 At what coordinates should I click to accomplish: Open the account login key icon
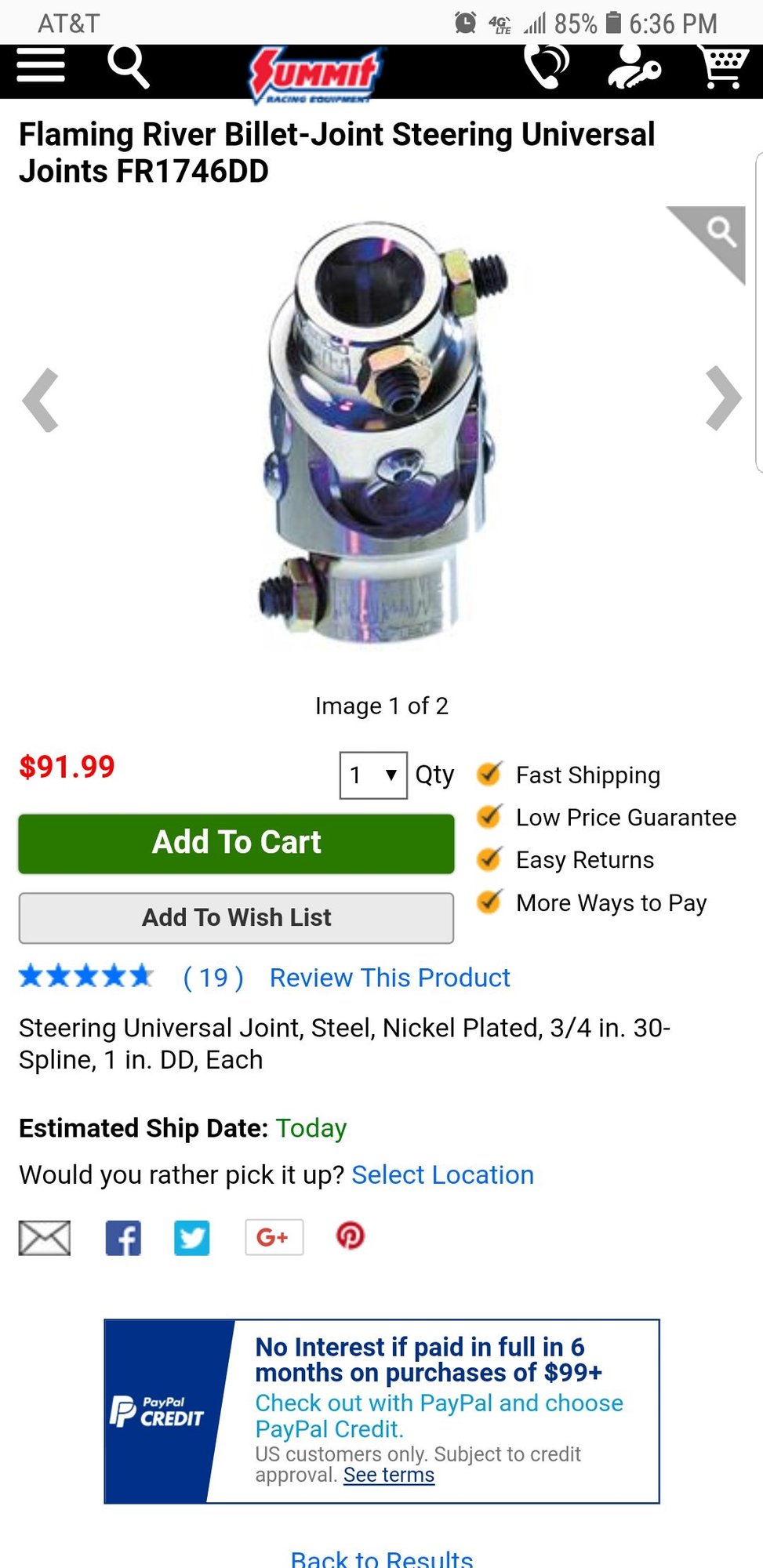(634, 67)
